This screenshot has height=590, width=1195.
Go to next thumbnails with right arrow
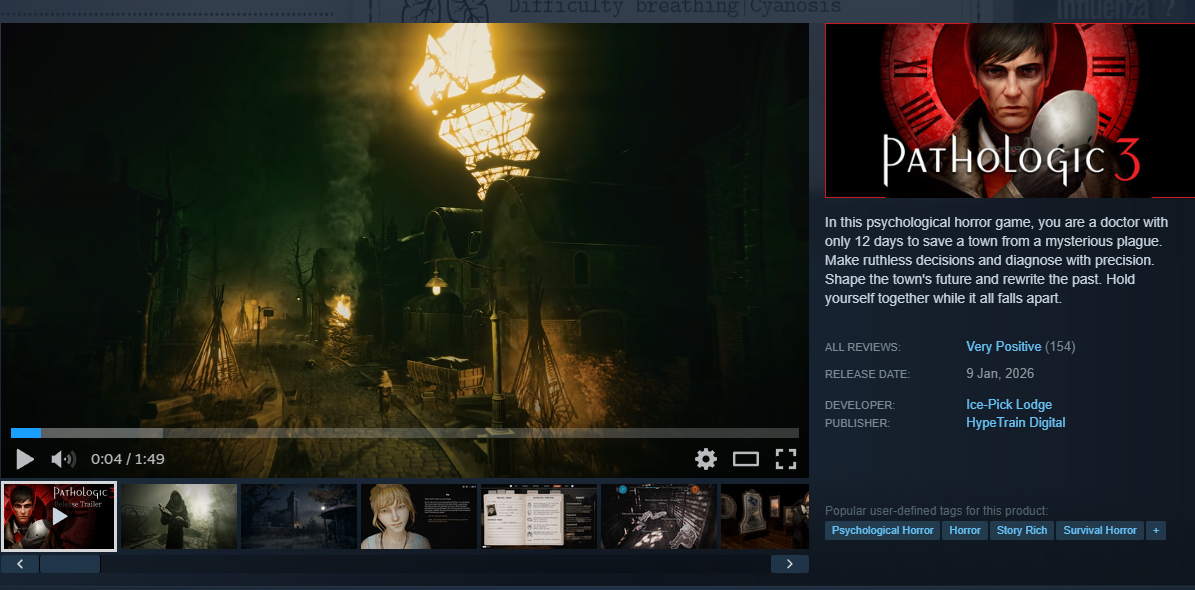pyautogui.click(x=790, y=564)
